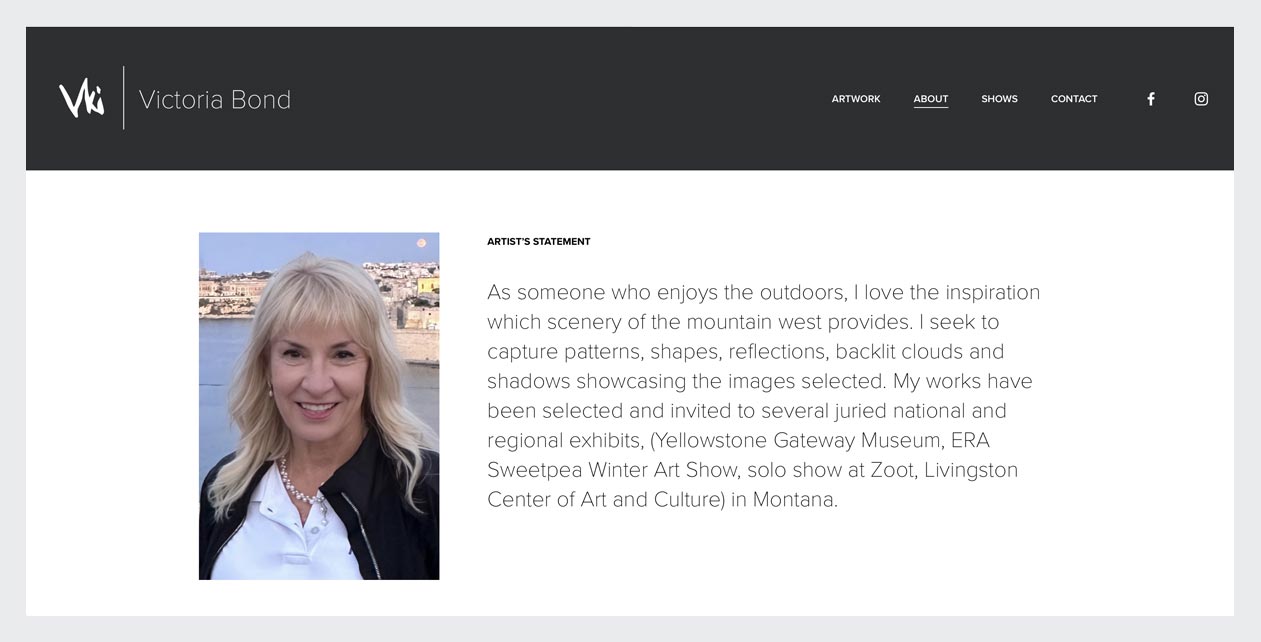The width and height of the screenshot is (1261, 642).
Task: Click the word Montana in the statement
Action: coord(793,500)
